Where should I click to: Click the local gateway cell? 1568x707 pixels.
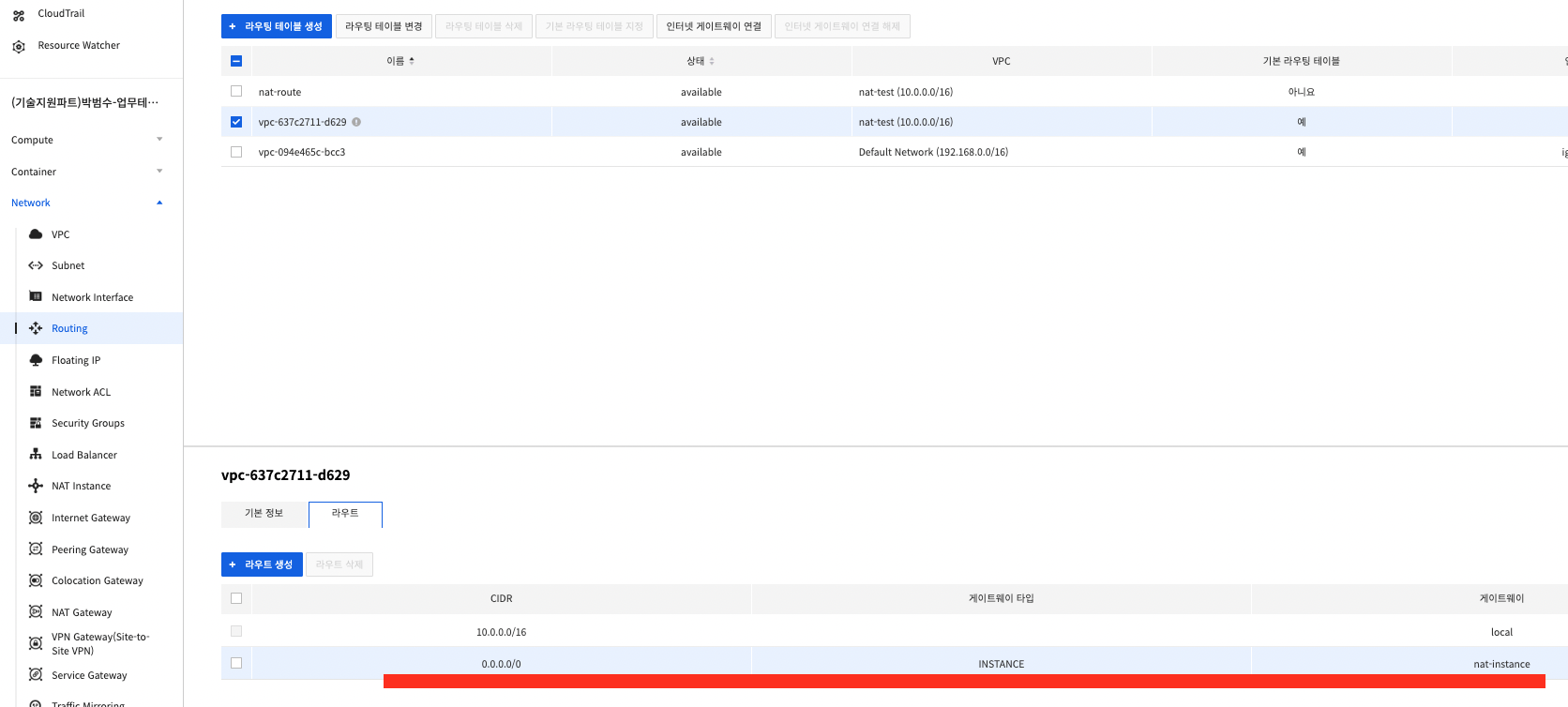point(1501,632)
